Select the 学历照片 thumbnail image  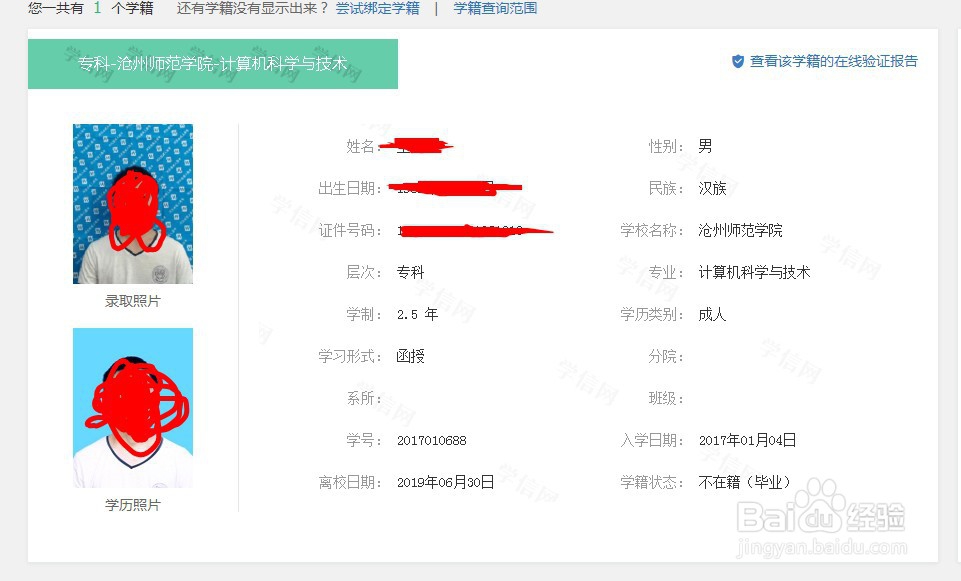132,407
